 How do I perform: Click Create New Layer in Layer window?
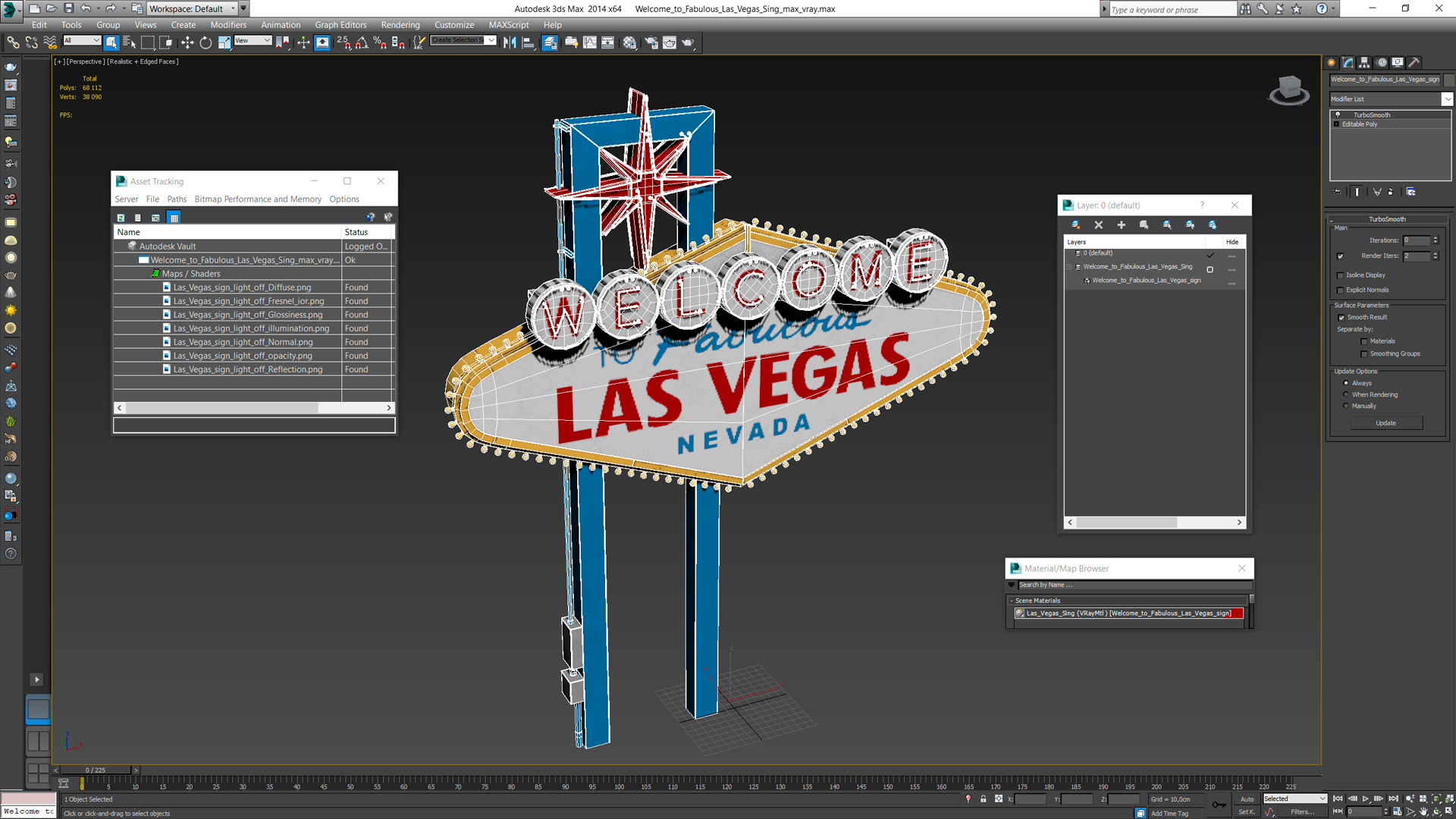pos(1075,224)
